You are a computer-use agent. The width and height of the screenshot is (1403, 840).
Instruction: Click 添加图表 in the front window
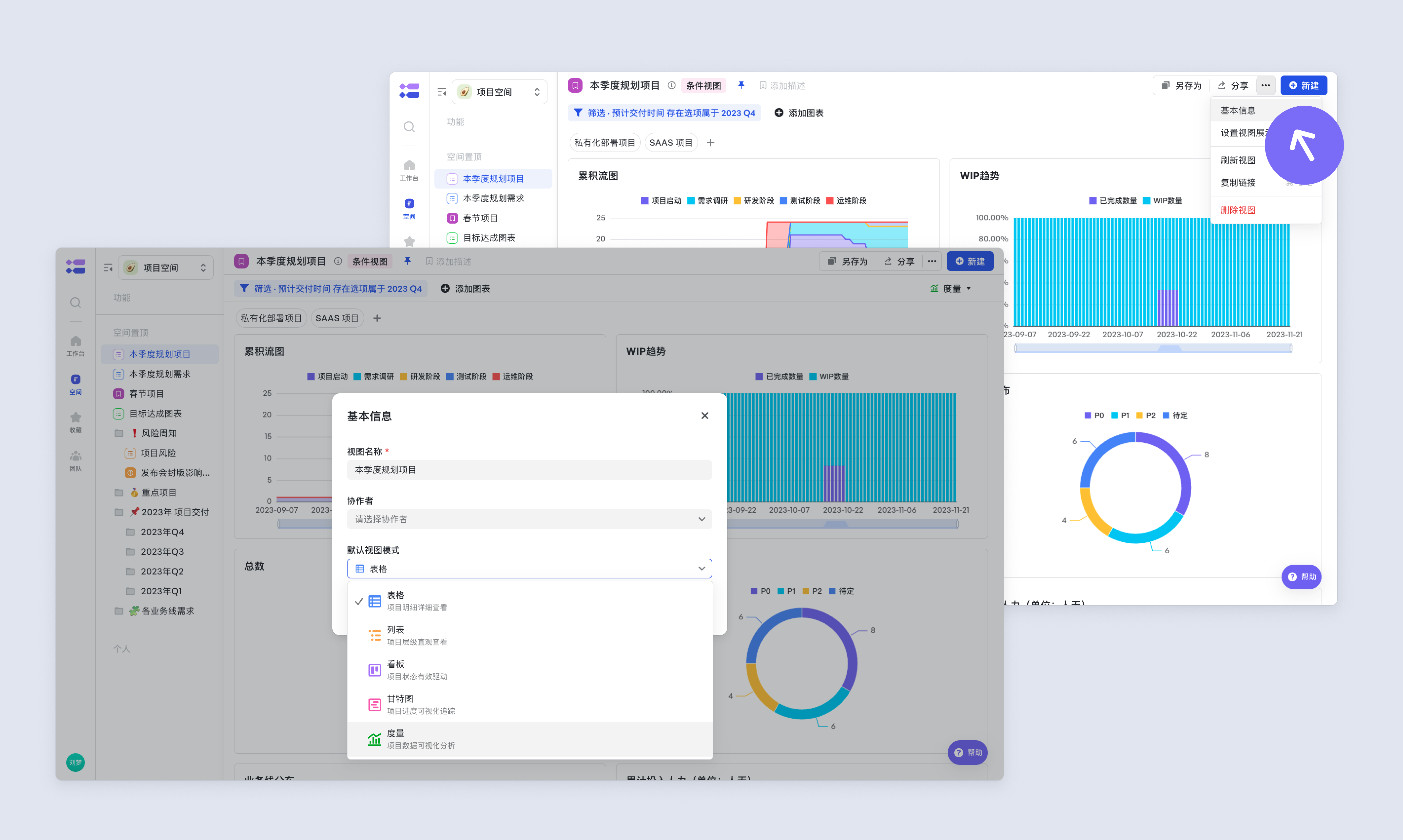tap(465, 289)
